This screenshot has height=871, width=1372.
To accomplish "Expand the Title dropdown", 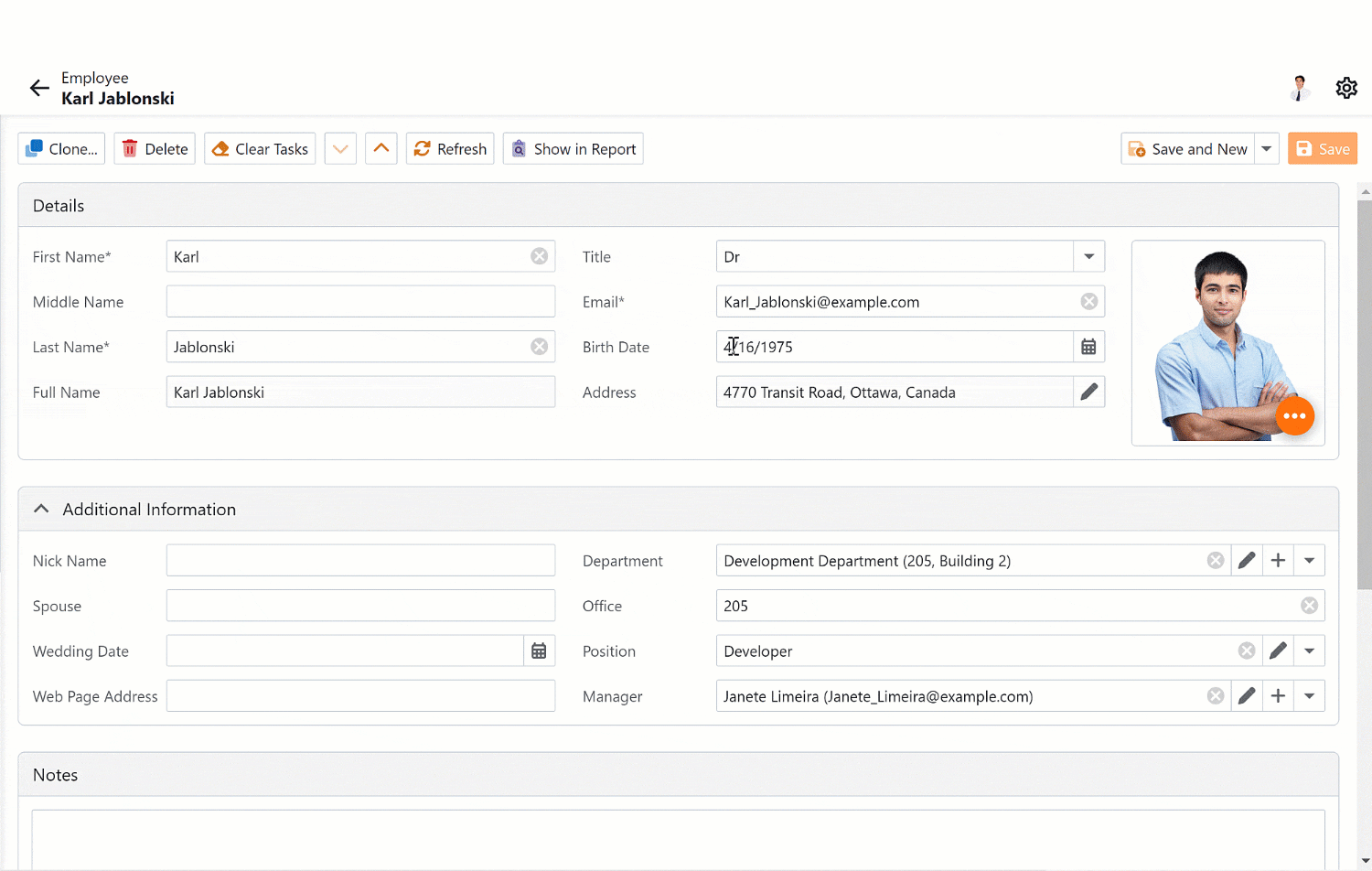I will click(x=1088, y=256).
